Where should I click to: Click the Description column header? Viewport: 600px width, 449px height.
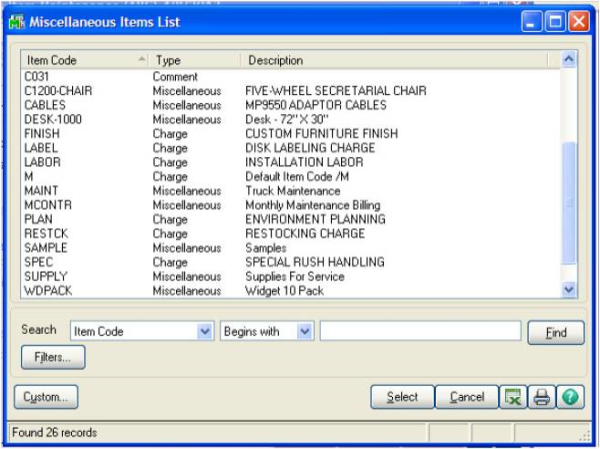[400, 60]
